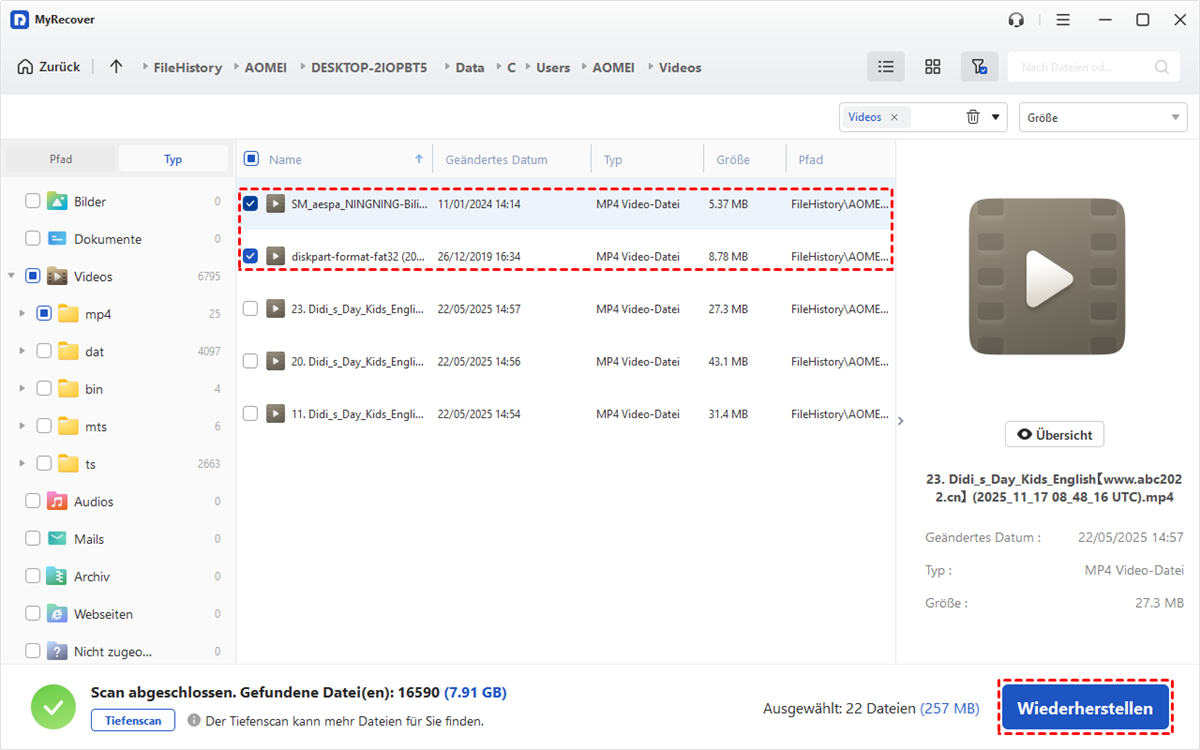Start a Tiefenscan

(x=133, y=720)
